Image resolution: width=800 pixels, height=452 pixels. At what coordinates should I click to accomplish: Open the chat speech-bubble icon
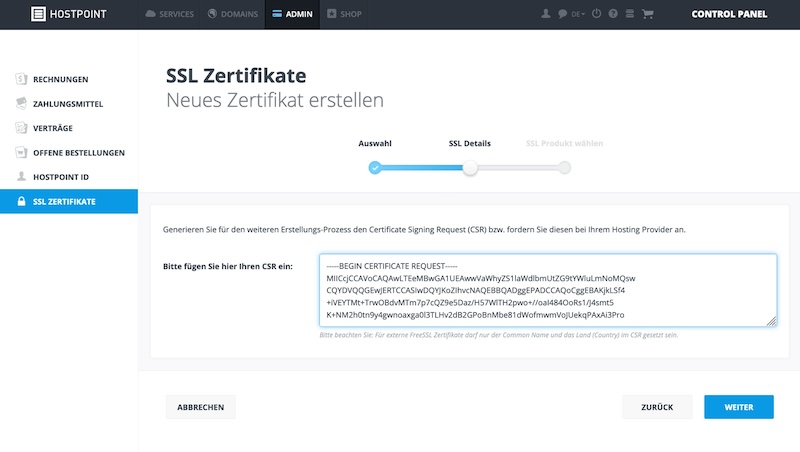coord(562,14)
